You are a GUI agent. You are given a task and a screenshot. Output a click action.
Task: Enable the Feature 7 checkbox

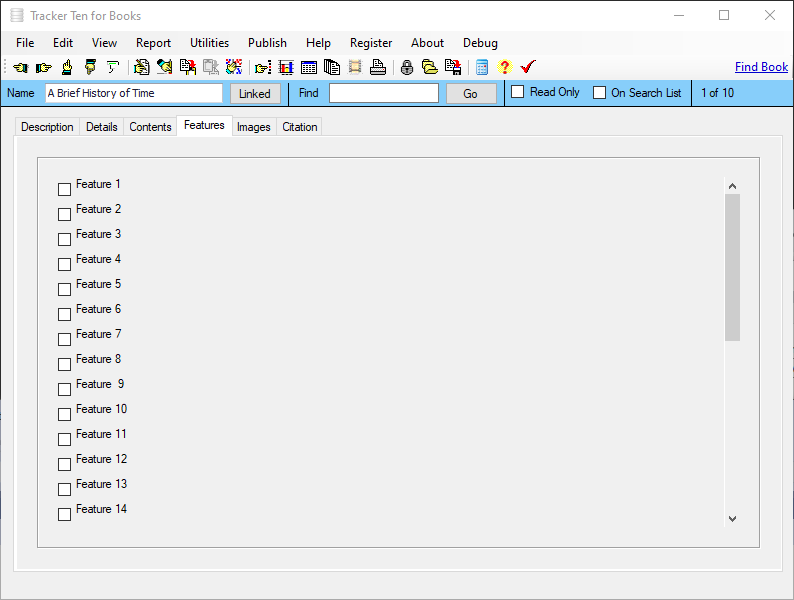click(64, 339)
